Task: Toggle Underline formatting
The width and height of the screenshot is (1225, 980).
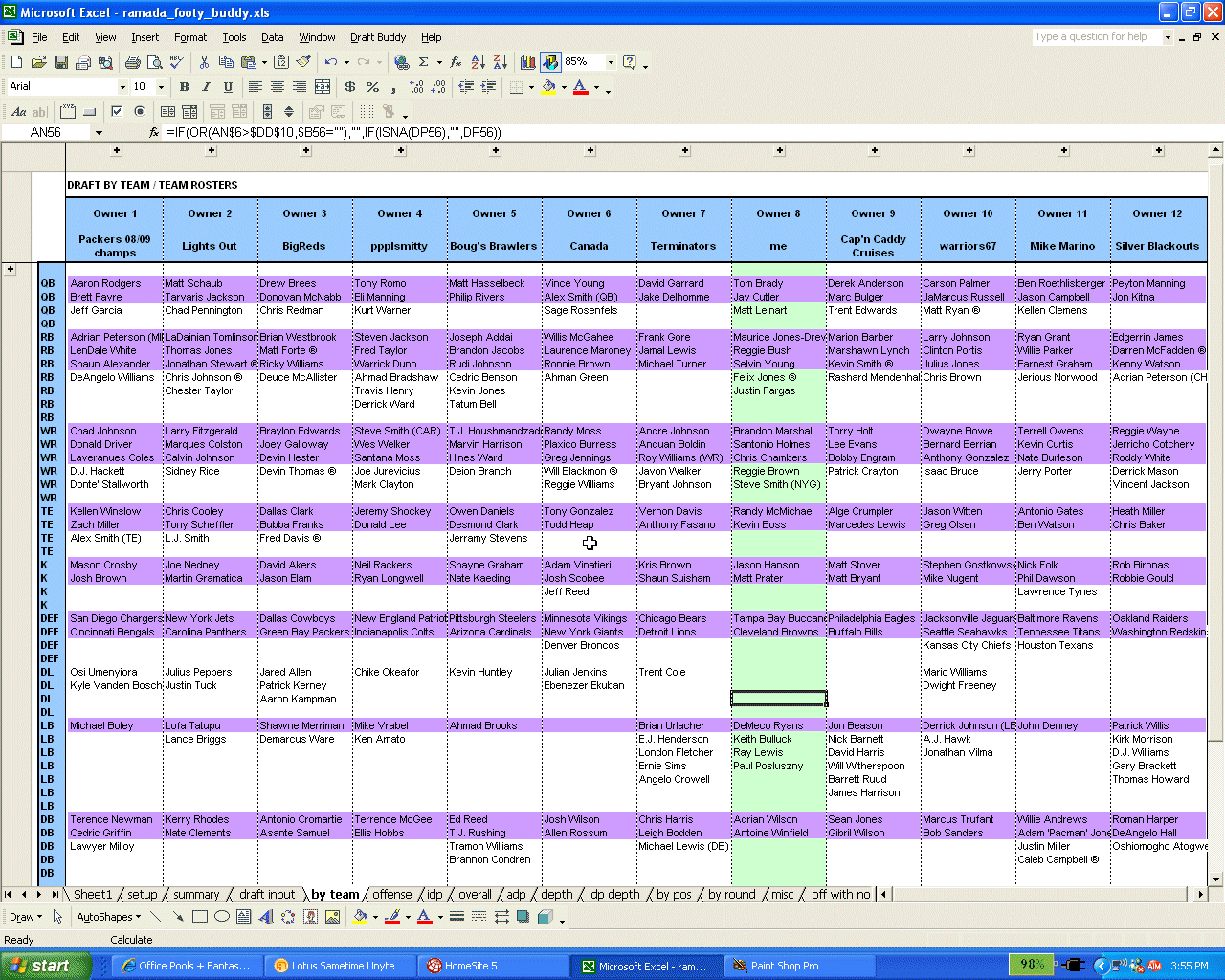Action: click(228, 87)
